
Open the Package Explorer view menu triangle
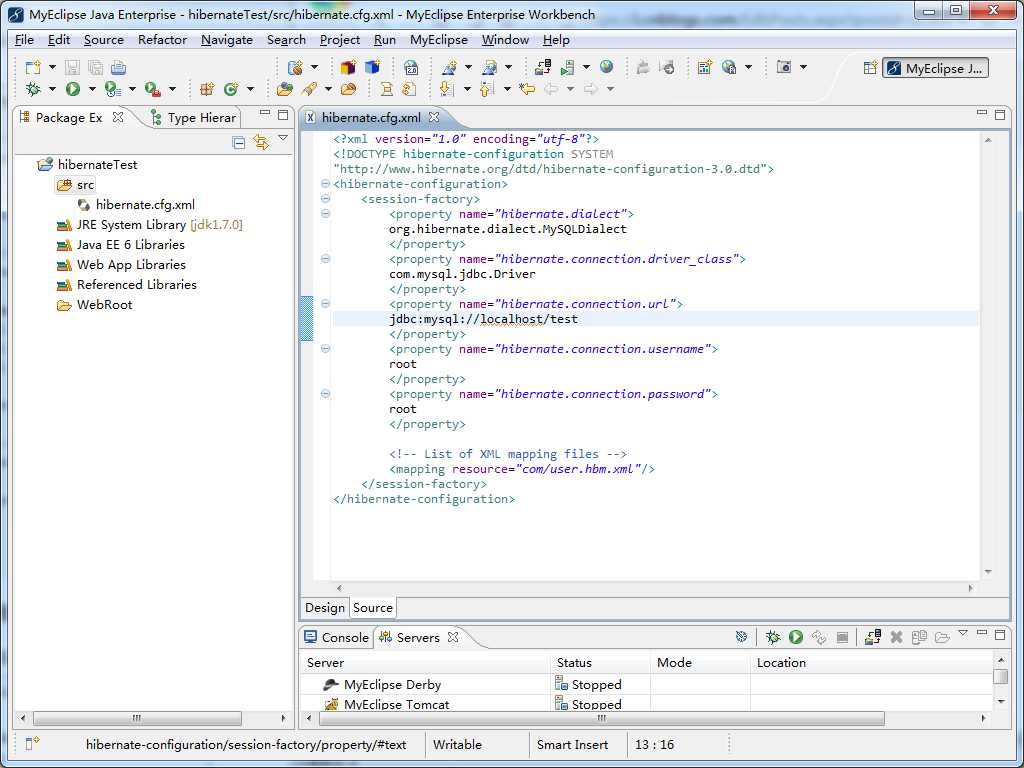pyautogui.click(x=283, y=138)
